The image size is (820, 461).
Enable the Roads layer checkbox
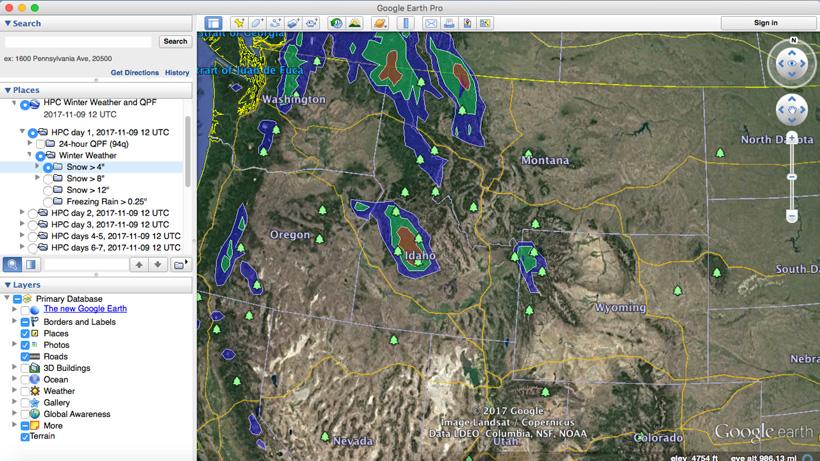click(x=26, y=356)
